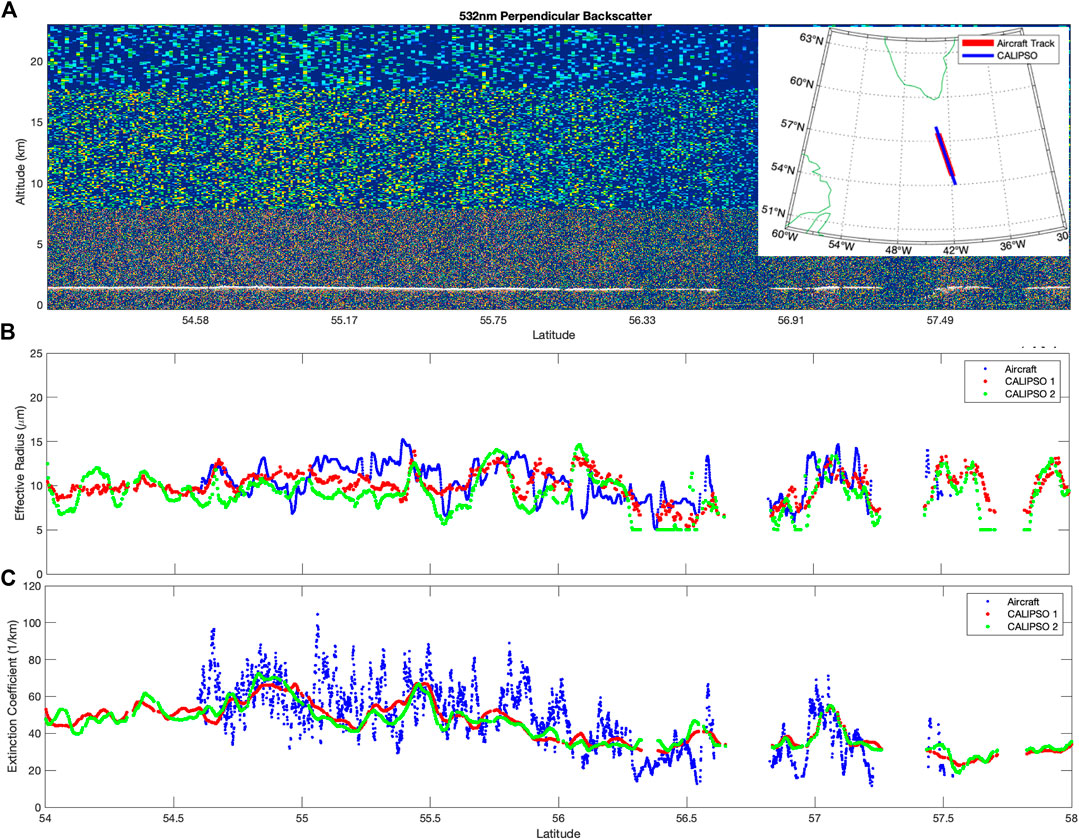Click the 42°W map longitude label
The height and width of the screenshot is (840, 1079).
(x=954, y=250)
